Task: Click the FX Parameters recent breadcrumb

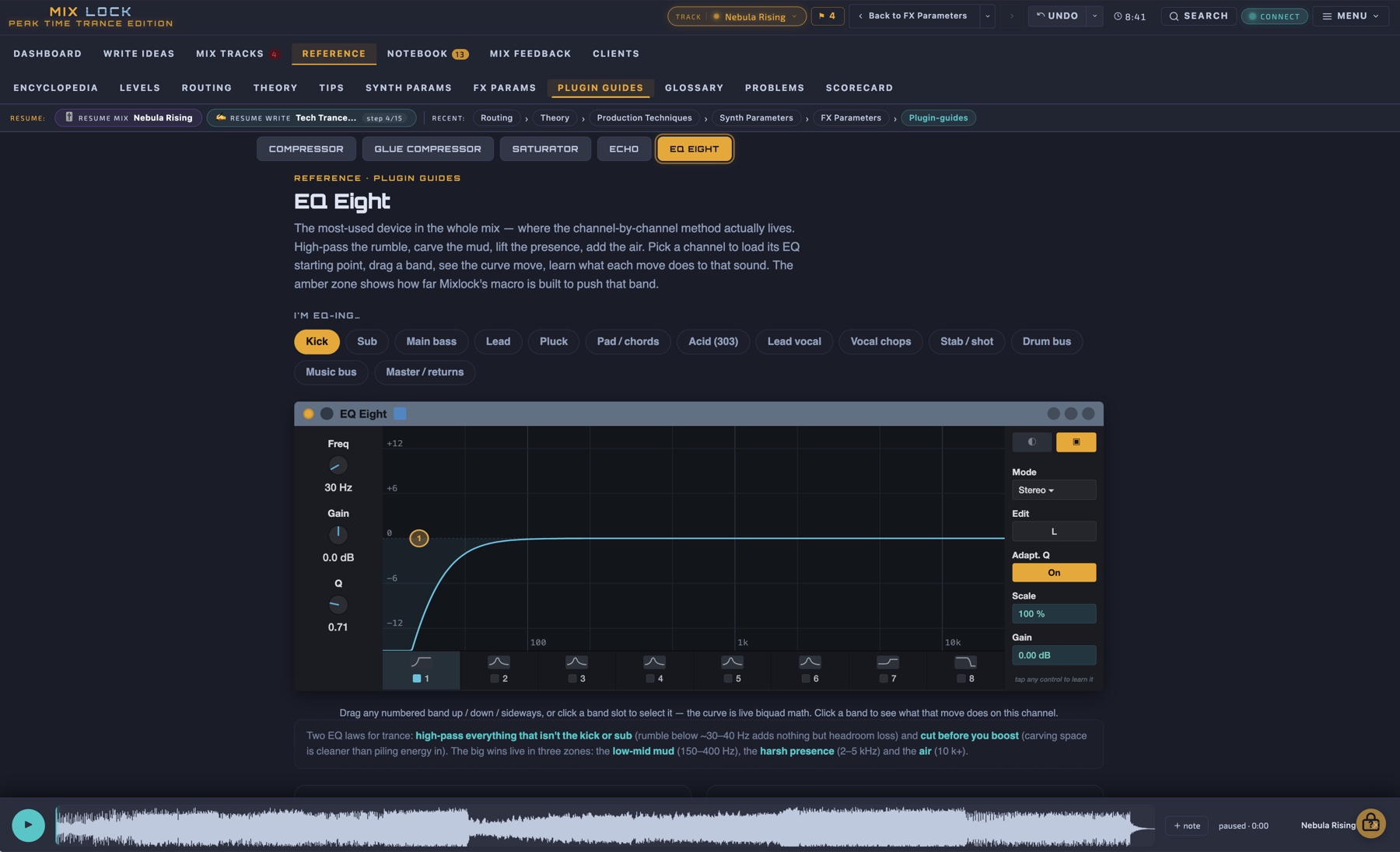Action: coord(851,118)
